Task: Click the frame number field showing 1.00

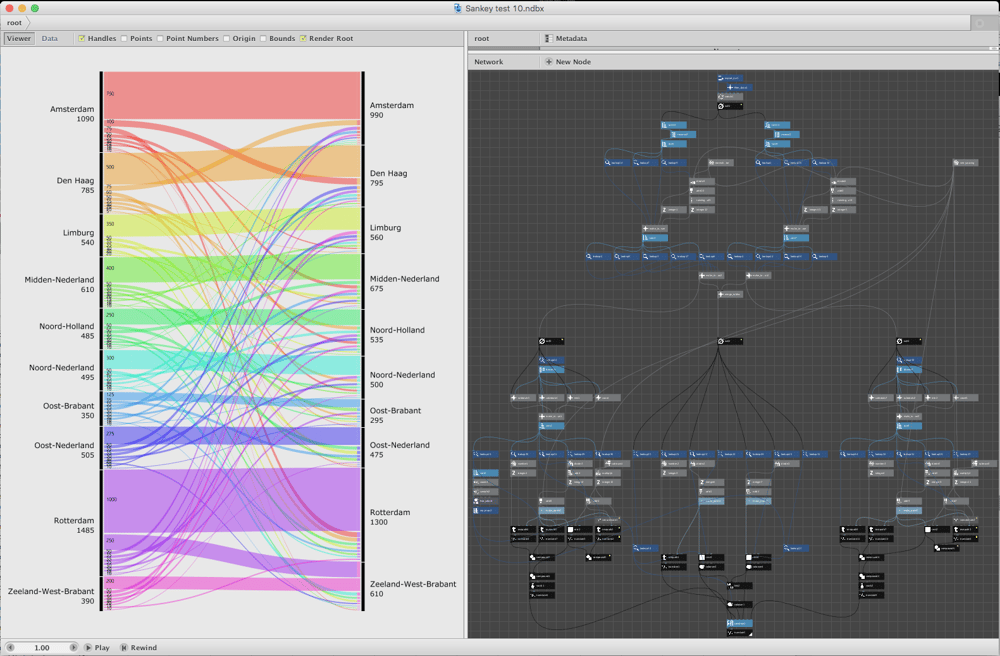Action: click(41, 647)
